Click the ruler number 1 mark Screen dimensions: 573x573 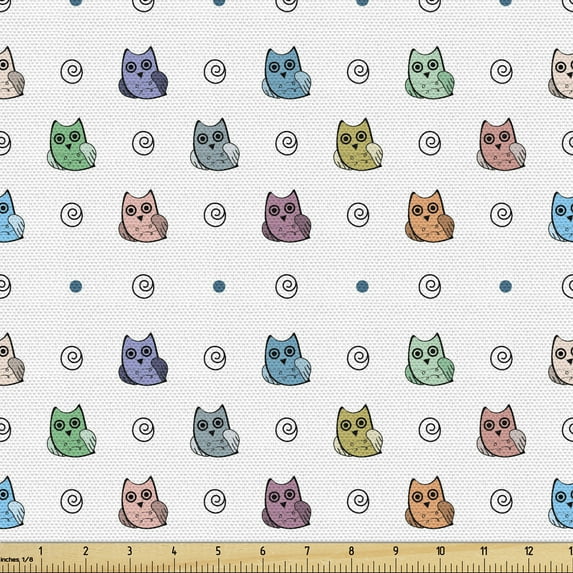coord(41,551)
